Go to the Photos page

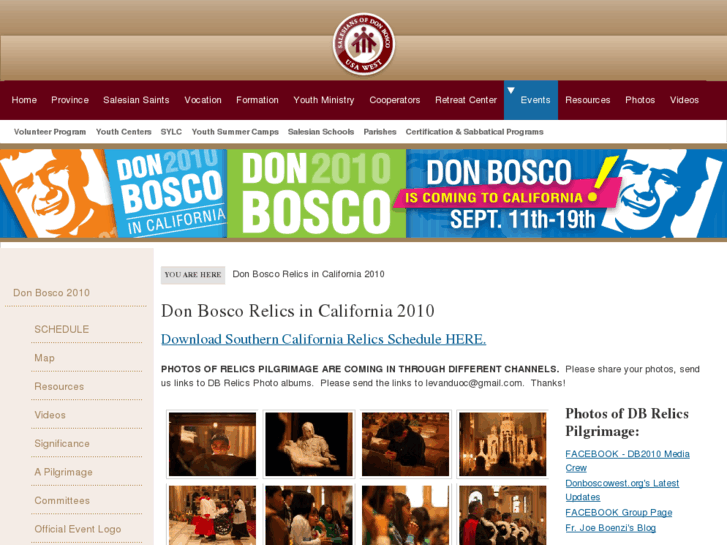(640, 100)
